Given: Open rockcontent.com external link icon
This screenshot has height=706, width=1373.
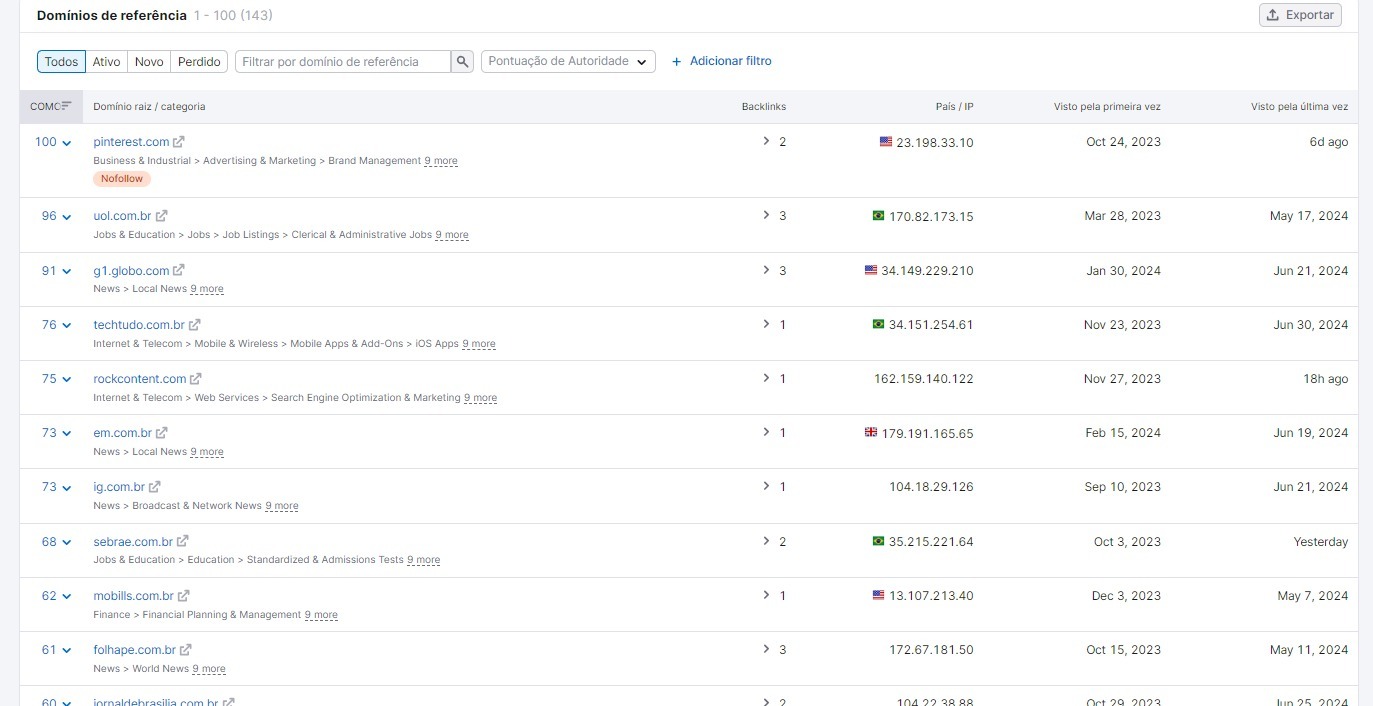Looking at the screenshot, I should coord(196,379).
